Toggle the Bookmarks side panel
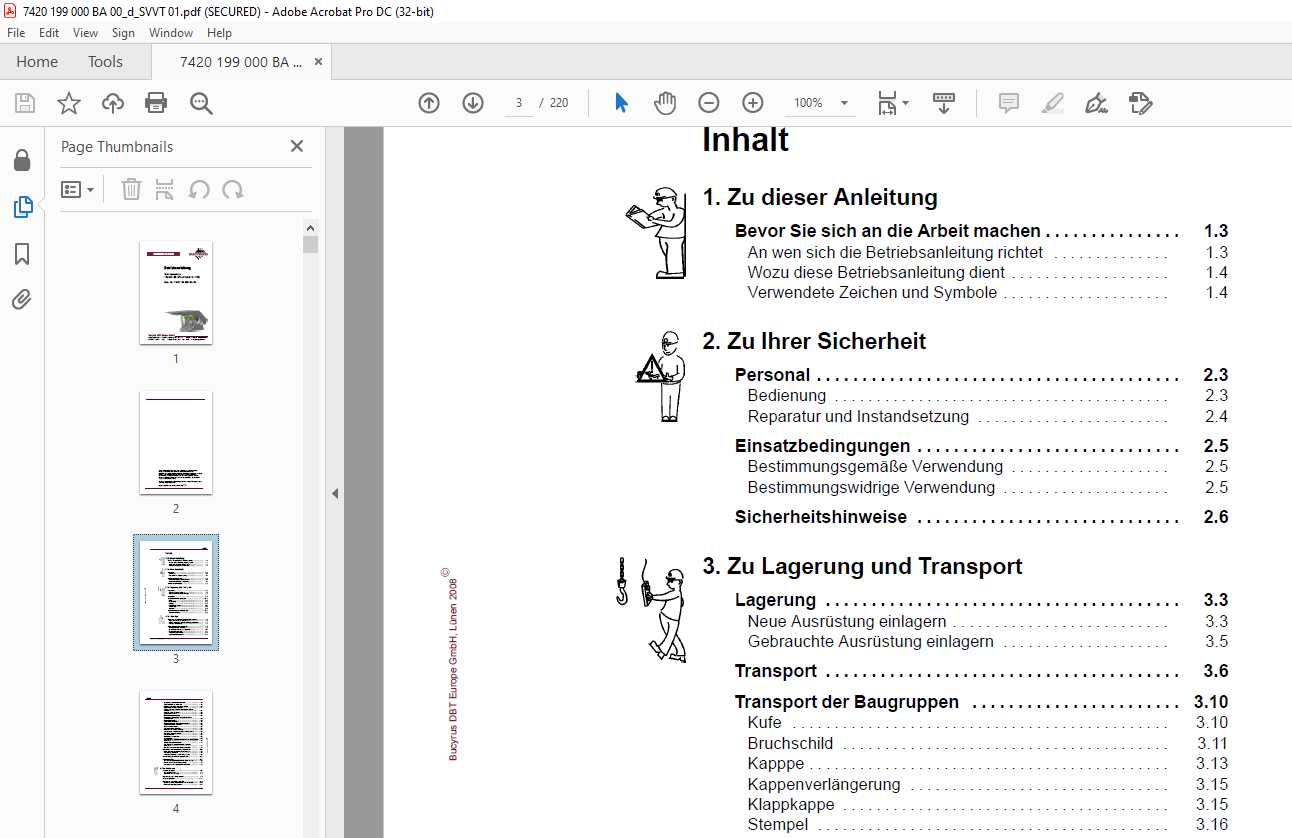Image resolution: width=1292 pixels, height=838 pixels. tap(22, 254)
